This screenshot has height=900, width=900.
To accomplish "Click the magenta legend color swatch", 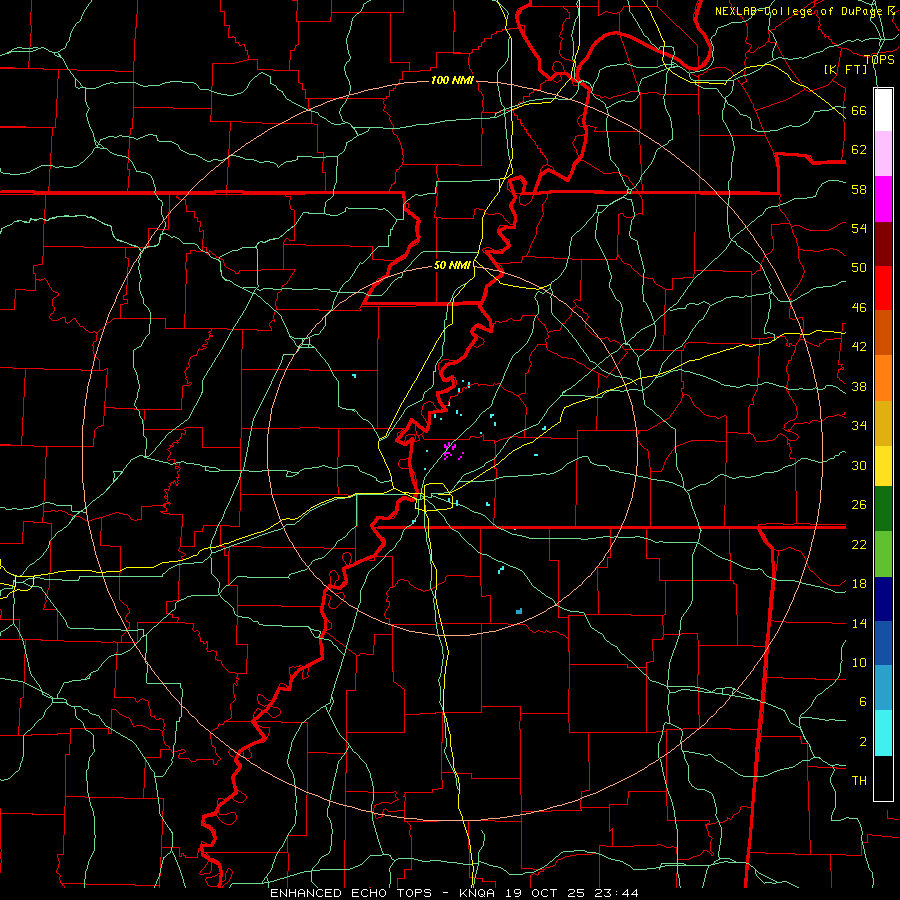I will pos(883,199).
